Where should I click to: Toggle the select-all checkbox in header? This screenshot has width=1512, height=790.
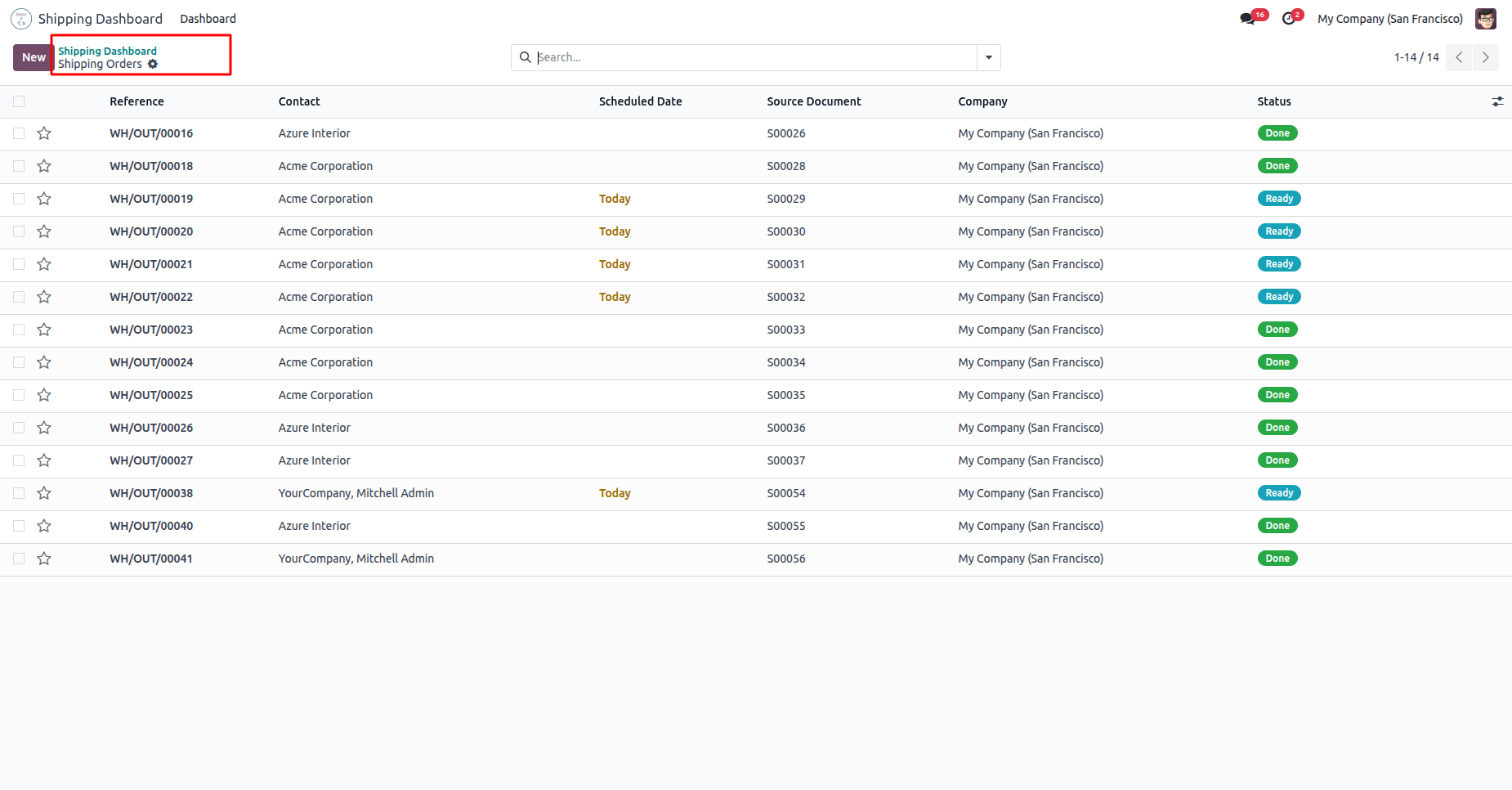click(19, 101)
